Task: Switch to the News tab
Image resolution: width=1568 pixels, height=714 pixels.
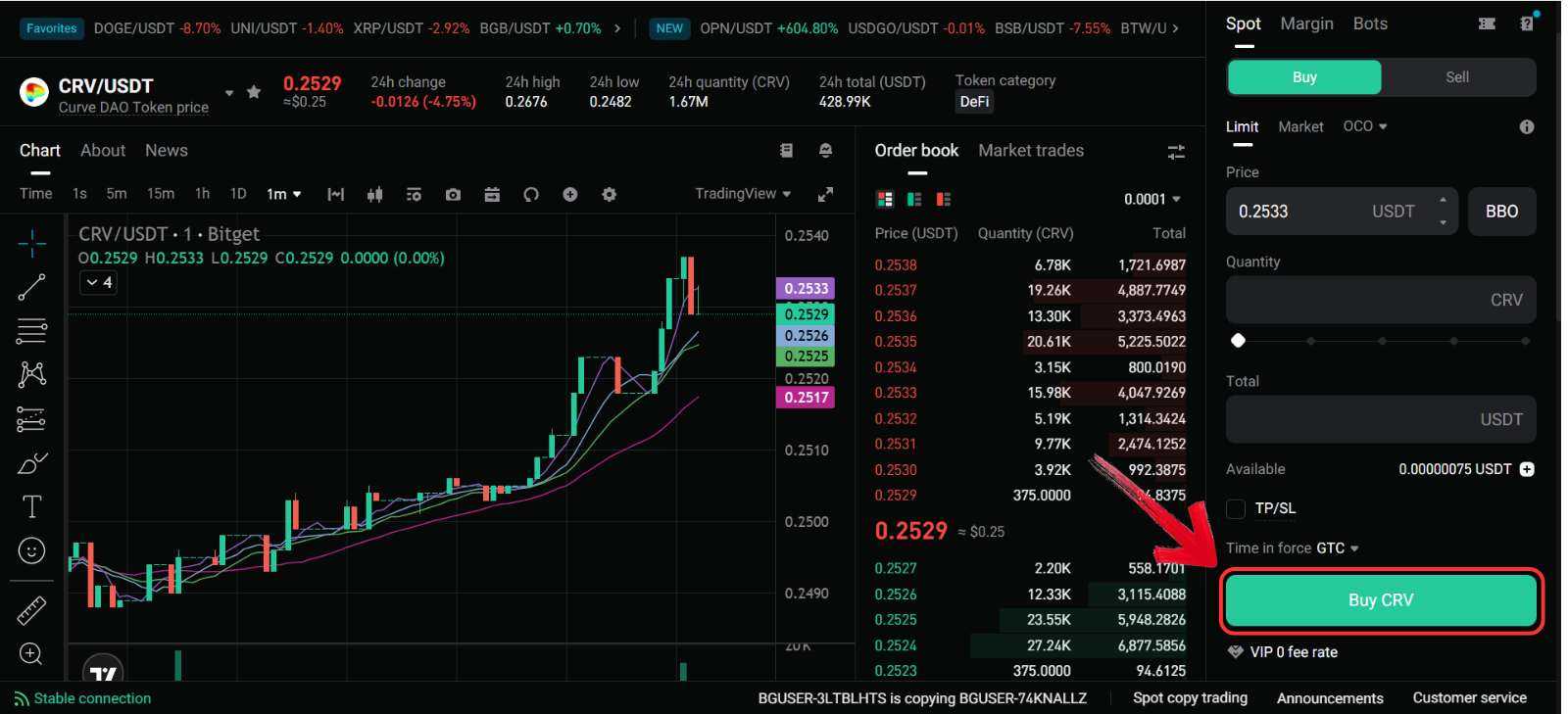Action: 167,150
